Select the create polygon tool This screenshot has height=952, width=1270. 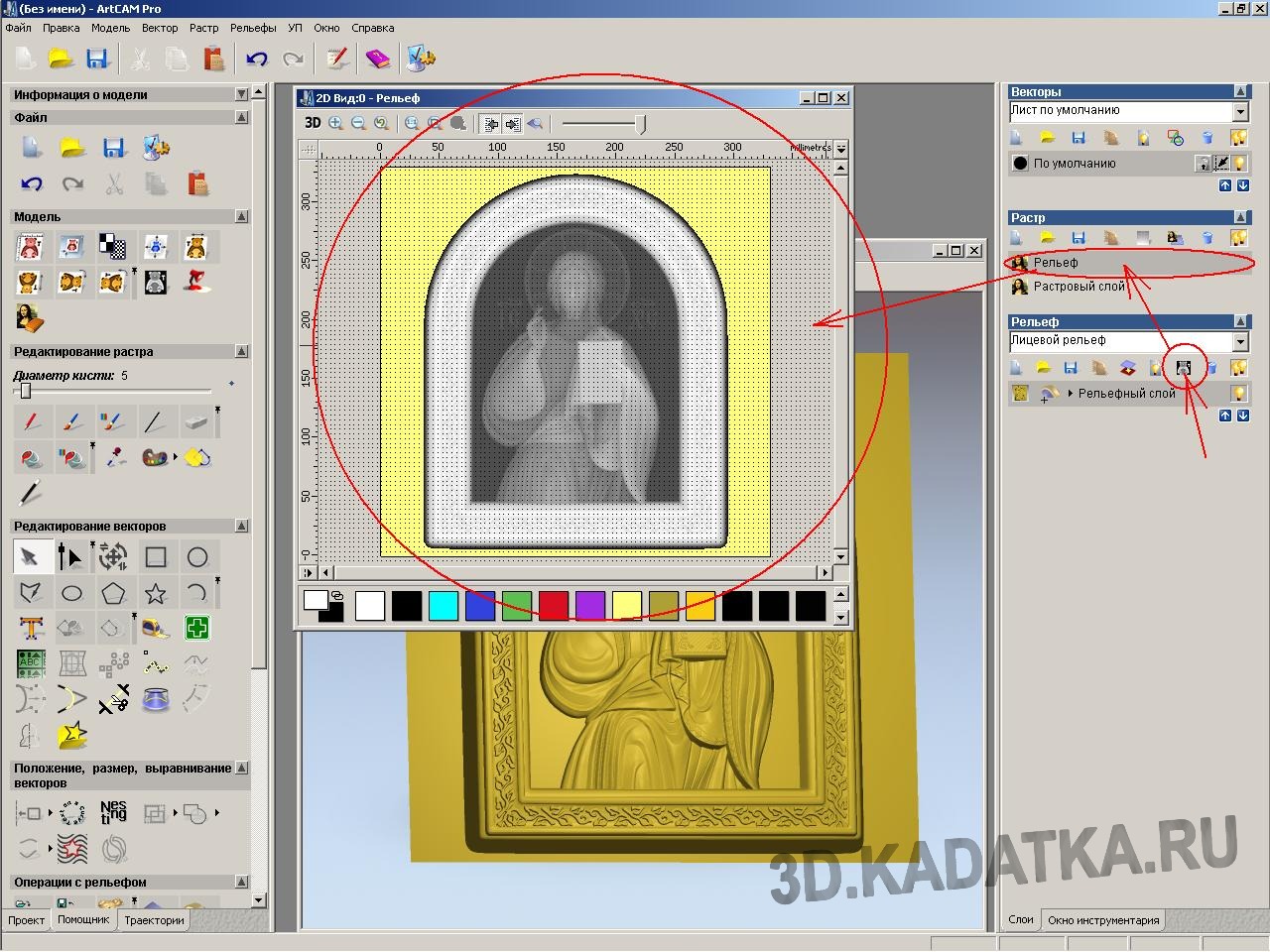point(113,593)
